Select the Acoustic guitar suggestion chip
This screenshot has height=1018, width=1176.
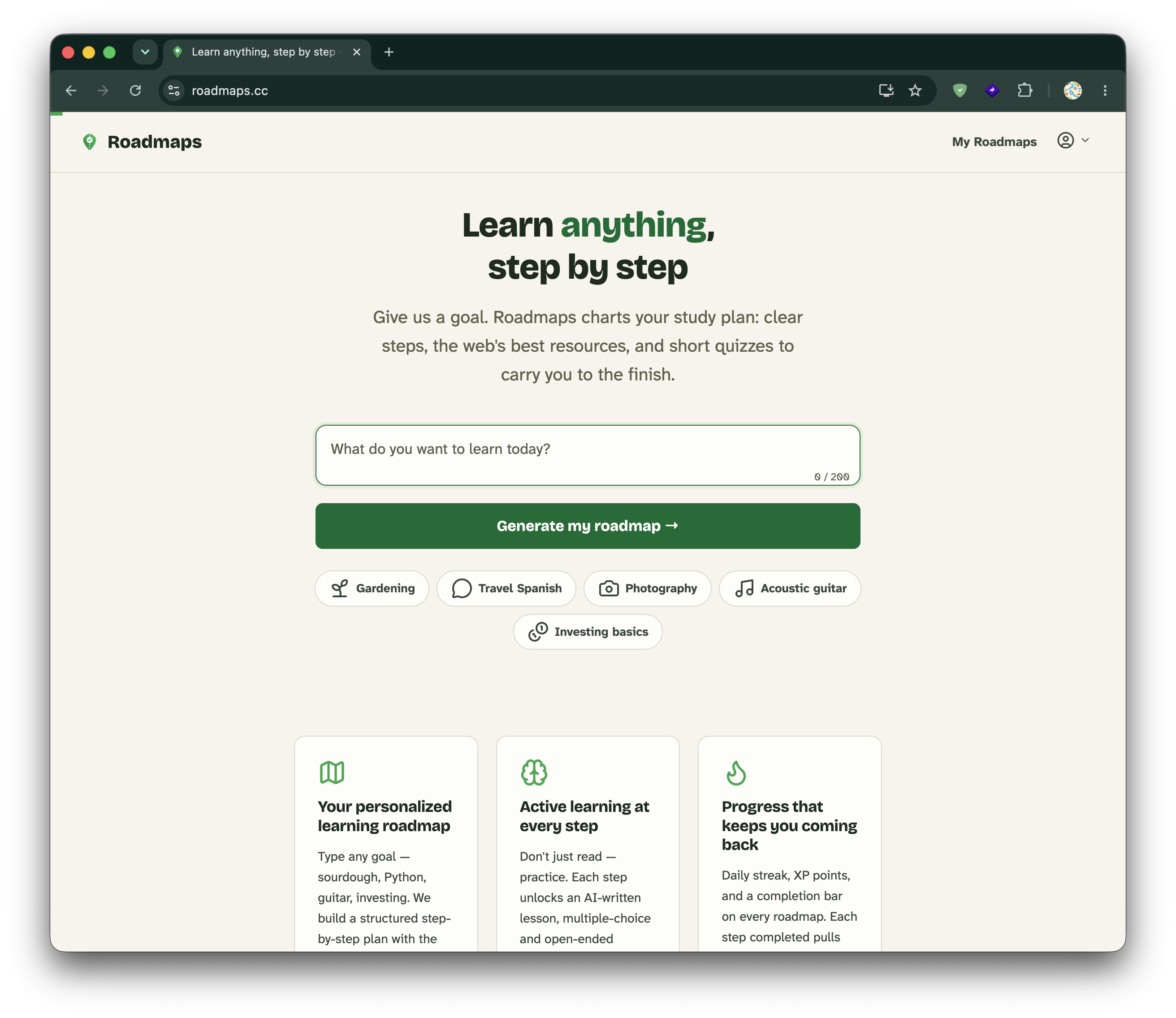[790, 588]
